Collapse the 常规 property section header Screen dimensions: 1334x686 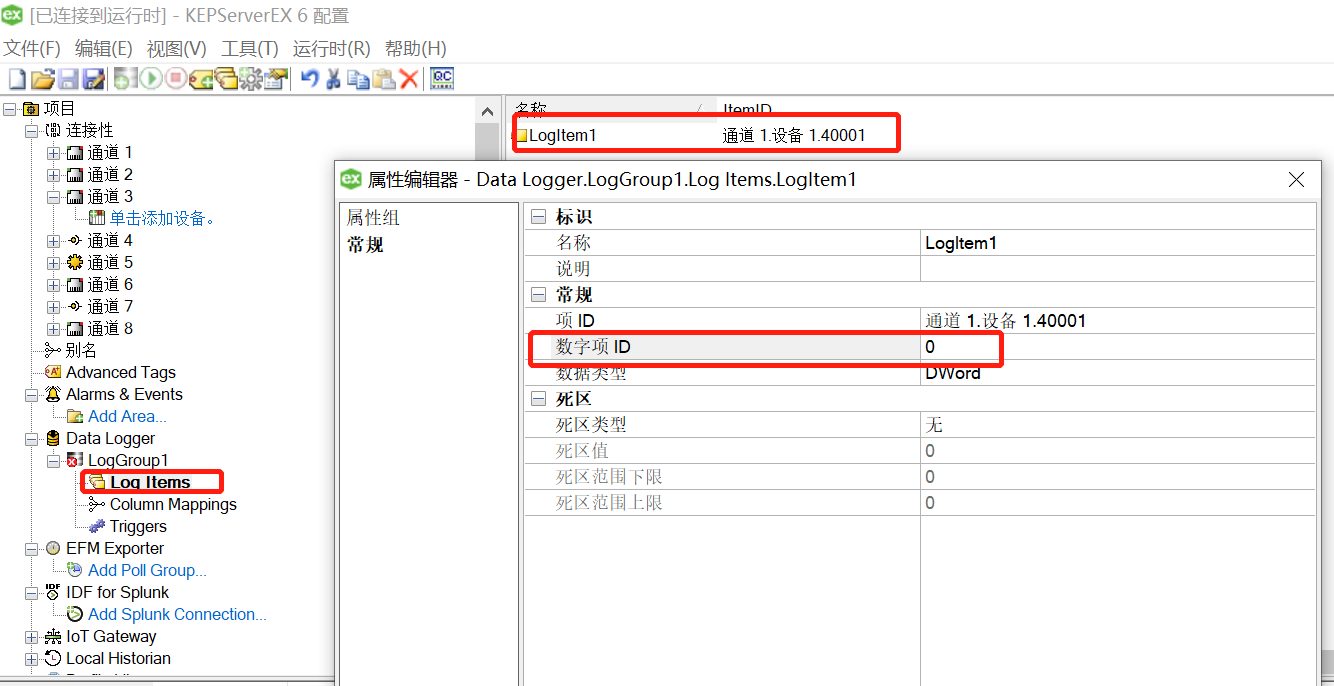[x=539, y=295]
